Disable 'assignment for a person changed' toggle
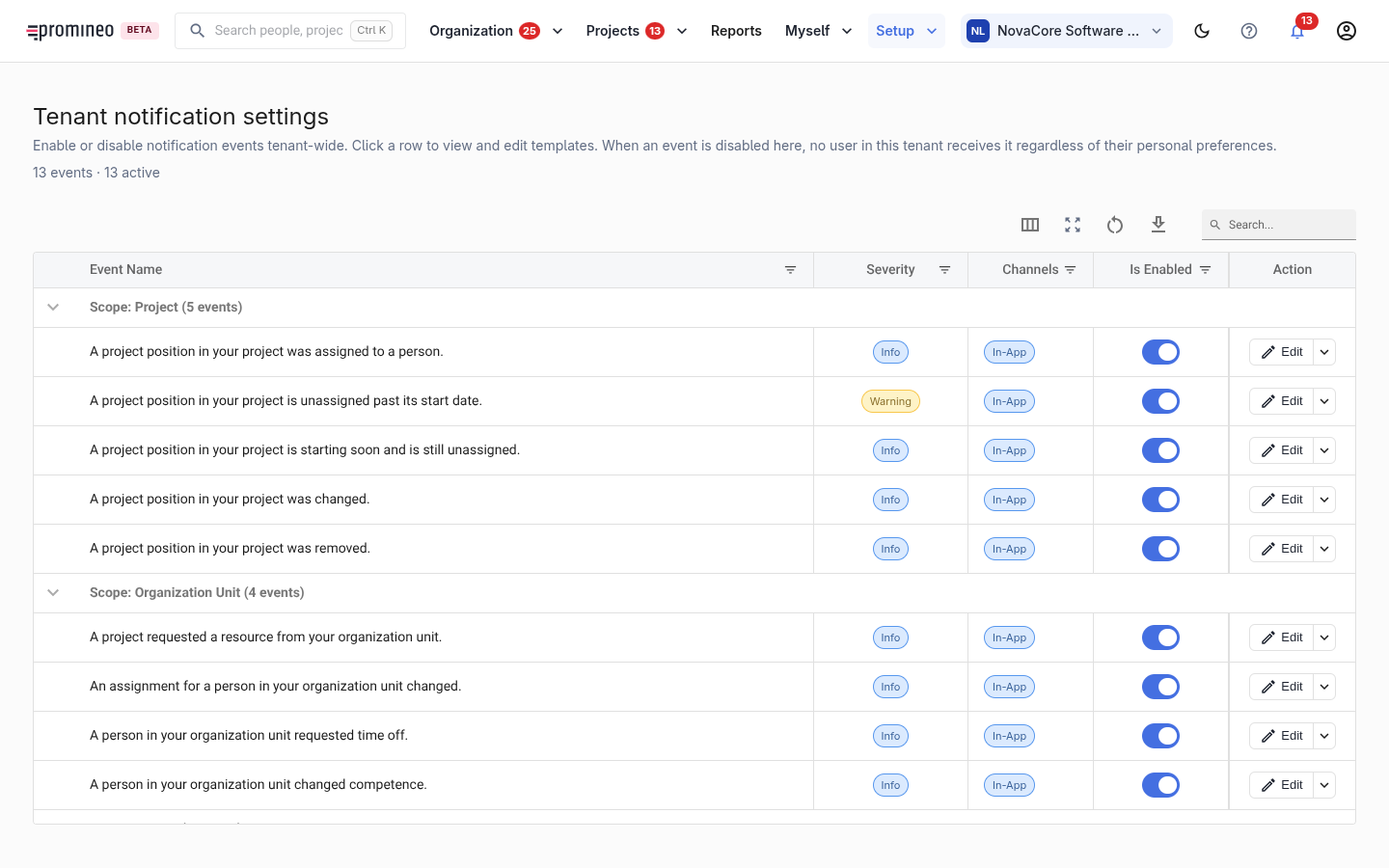The image size is (1389, 868). (x=1160, y=687)
